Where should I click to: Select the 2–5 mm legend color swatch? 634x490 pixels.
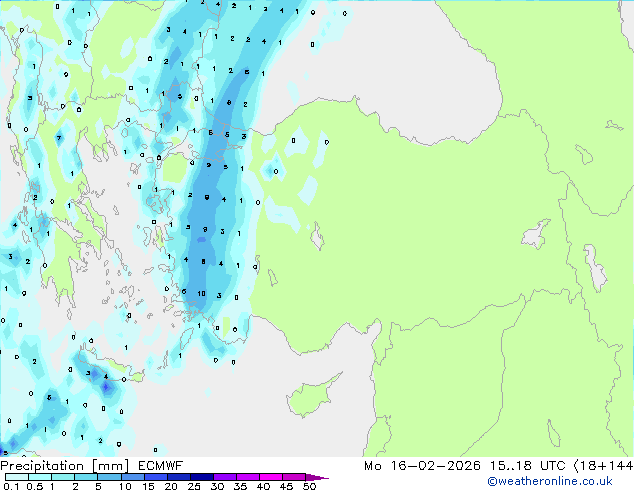(86, 477)
